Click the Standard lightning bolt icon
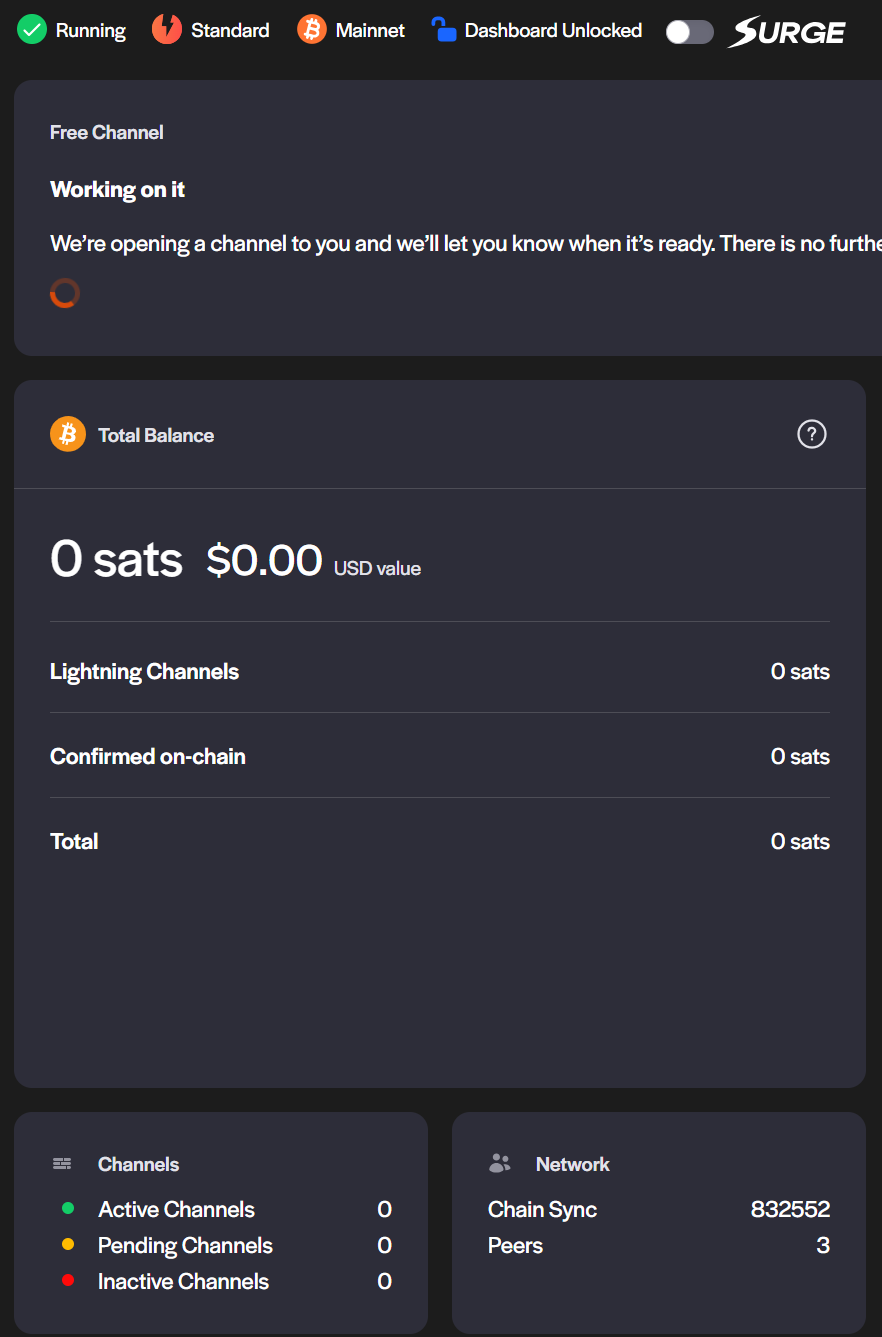 click(x=167, y=30)
